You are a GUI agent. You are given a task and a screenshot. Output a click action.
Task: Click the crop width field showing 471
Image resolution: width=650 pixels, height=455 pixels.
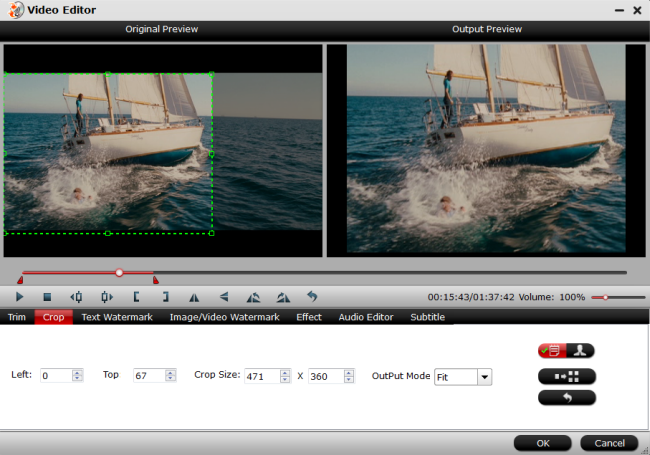pos(262,376)
